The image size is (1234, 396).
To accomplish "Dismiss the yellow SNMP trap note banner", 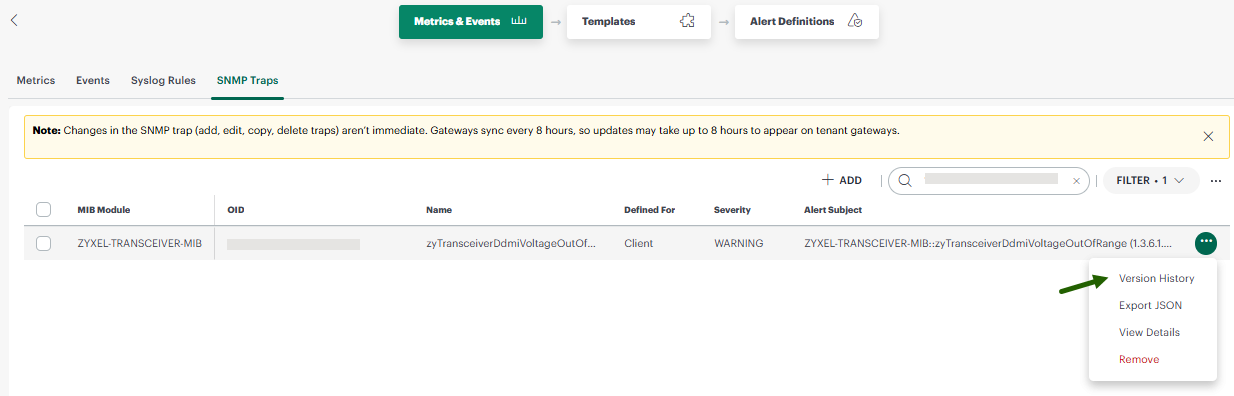I will click(1208, 136).
